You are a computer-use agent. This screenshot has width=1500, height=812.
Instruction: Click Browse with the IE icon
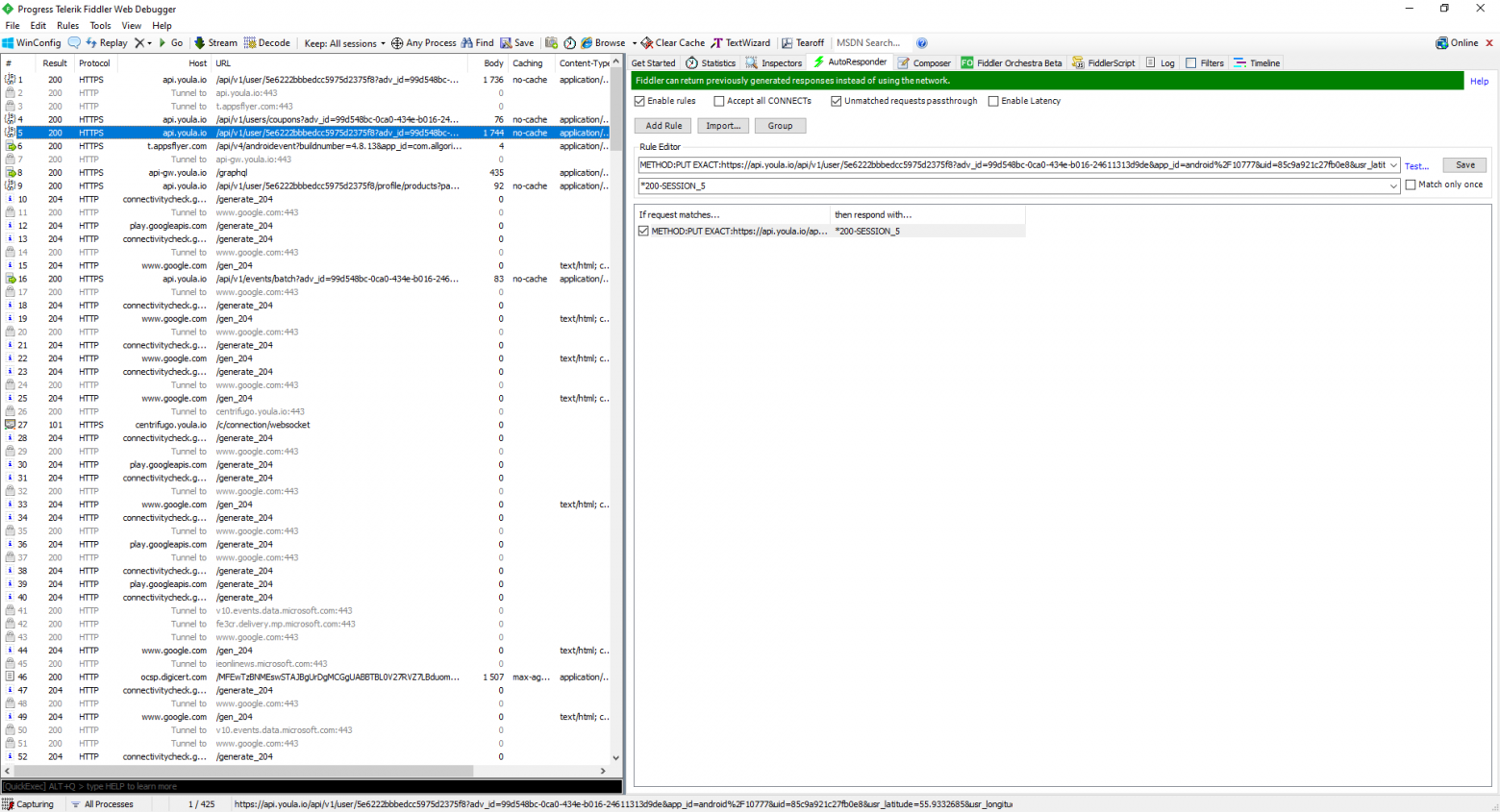tap(603, 43)
